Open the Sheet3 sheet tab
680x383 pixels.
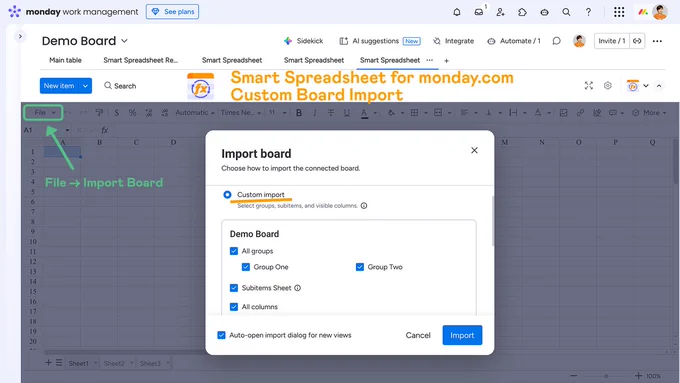150,363
